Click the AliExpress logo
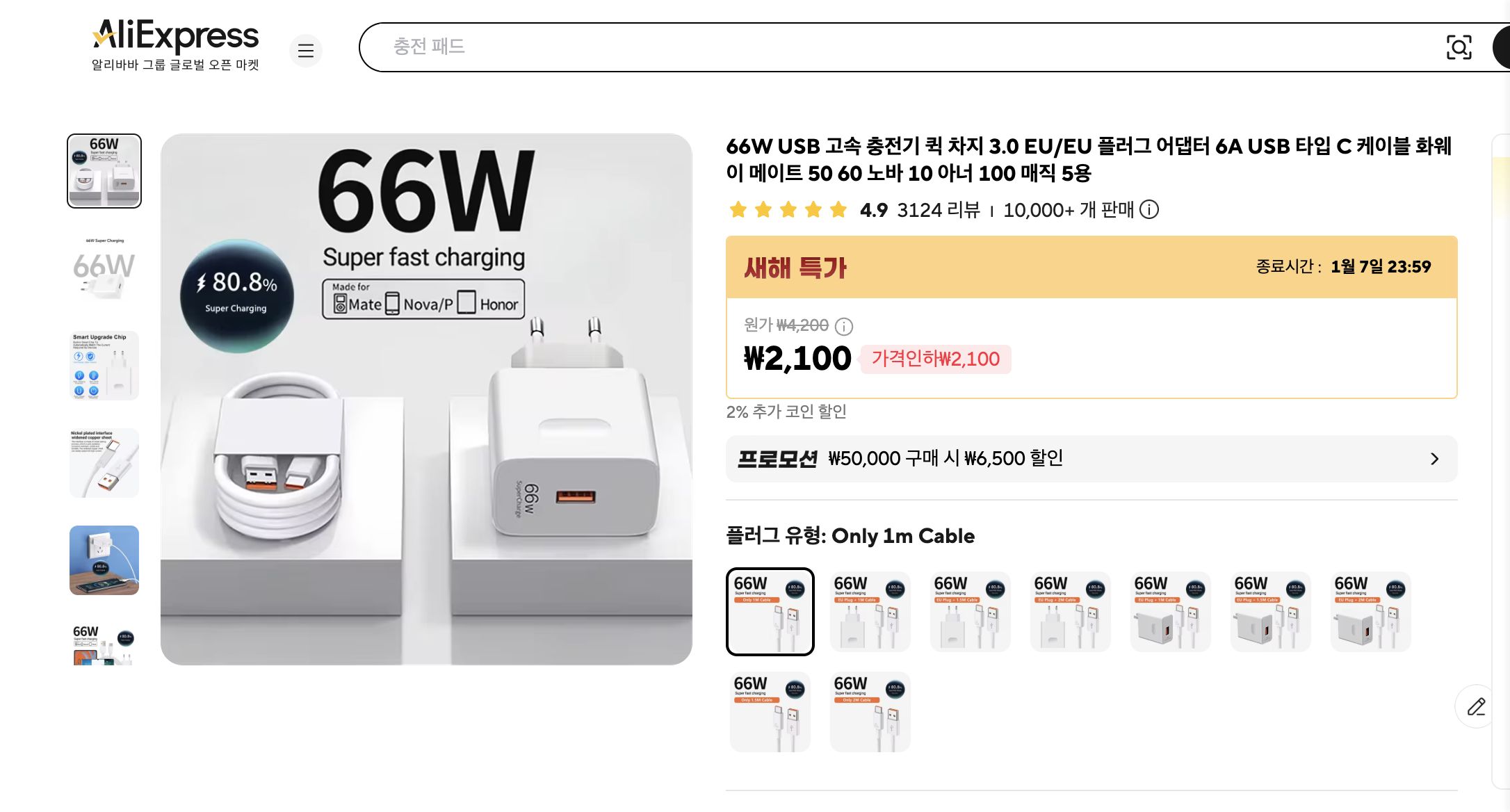The image size is (1510, 812). [175, 36]
